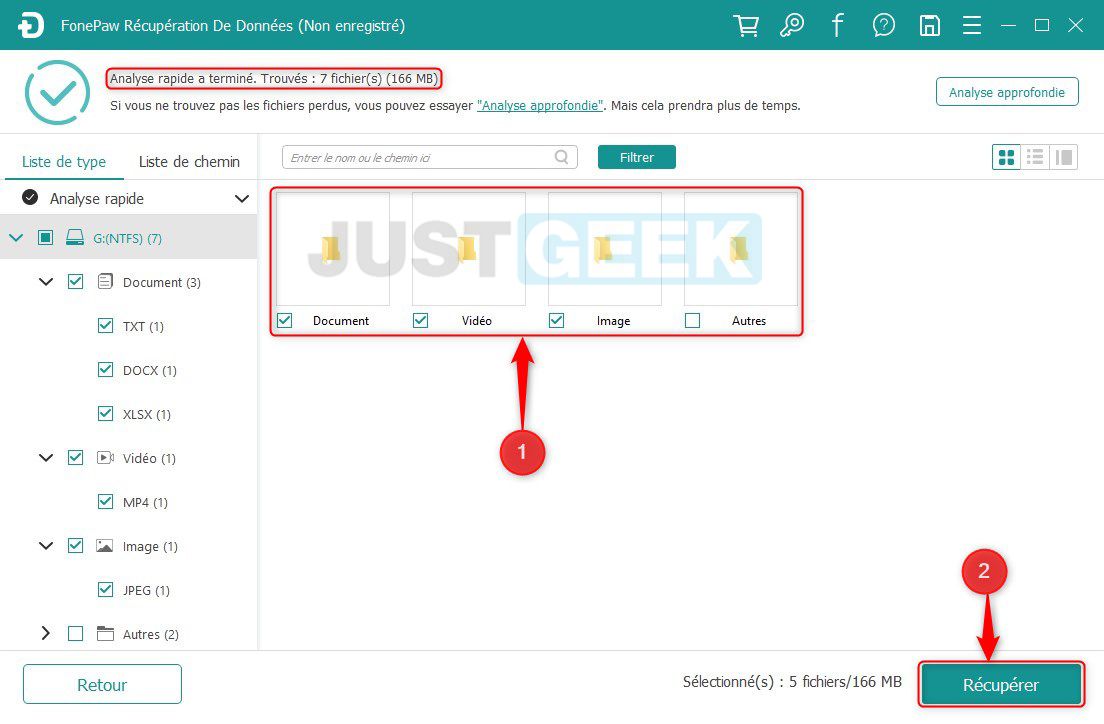
Task: Click the Analyse approfondie button
Action: point(1007,92)
